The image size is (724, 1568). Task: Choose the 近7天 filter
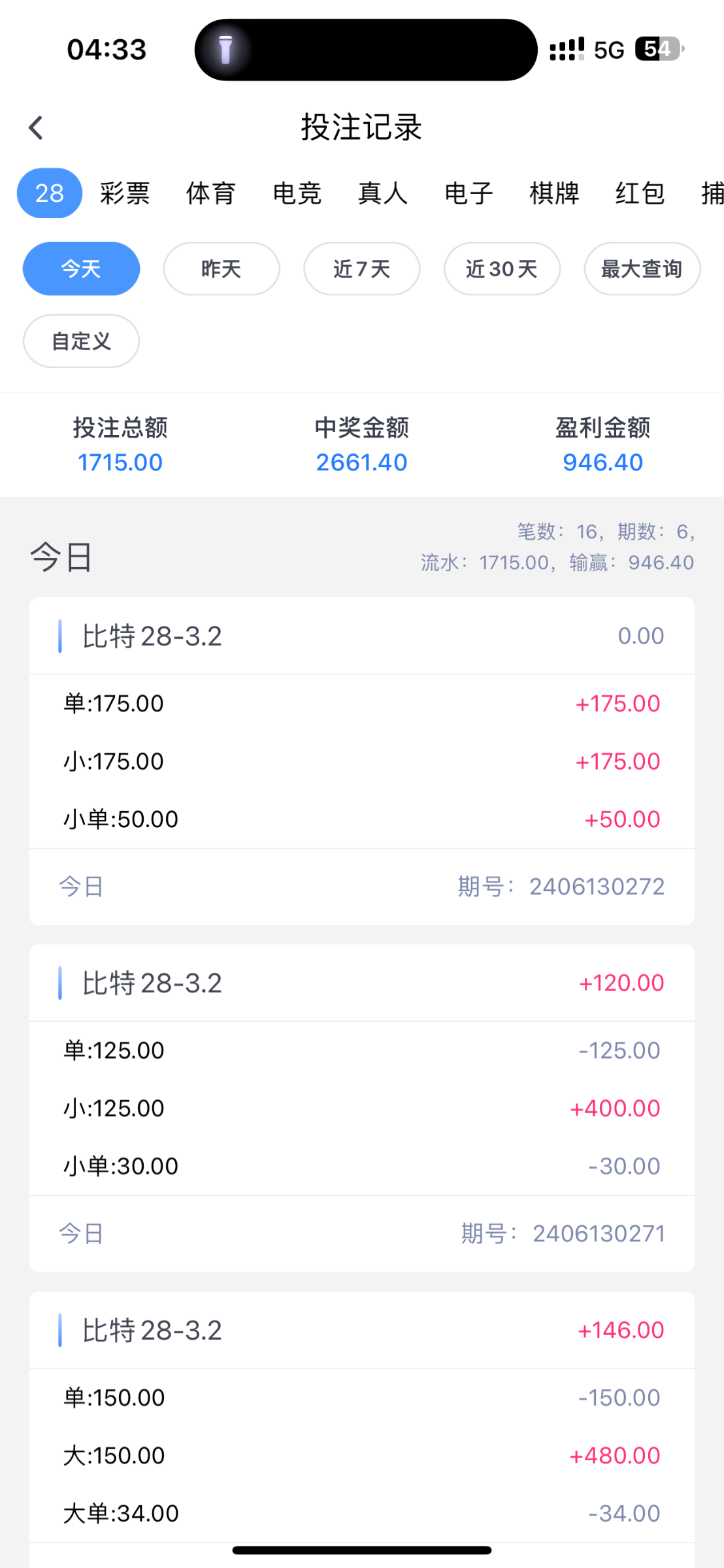(361, 269)
